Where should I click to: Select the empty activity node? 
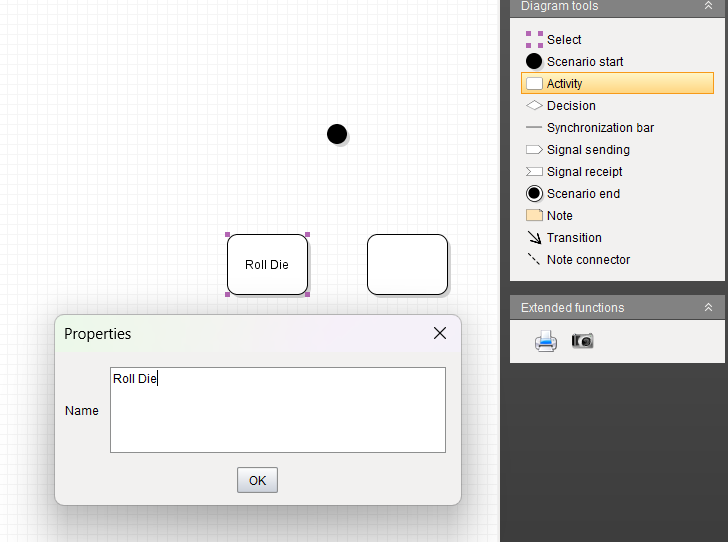(407, 264)
